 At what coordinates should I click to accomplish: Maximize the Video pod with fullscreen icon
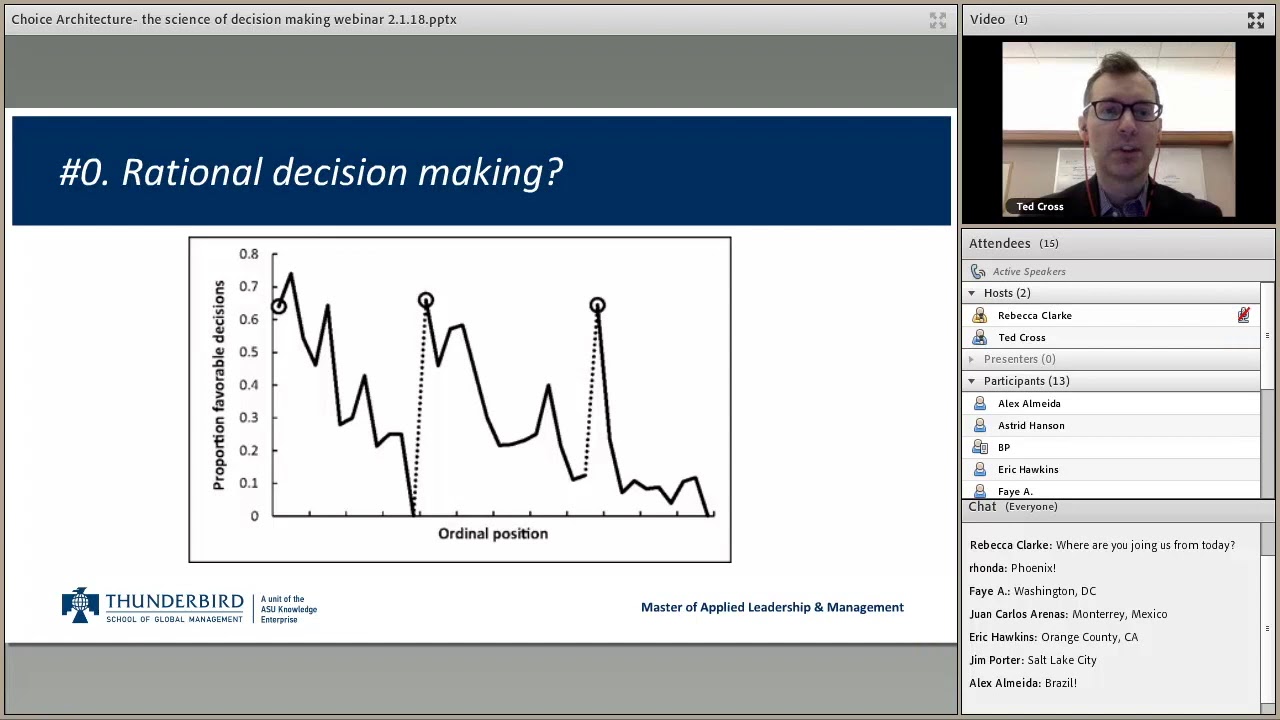1255,19
